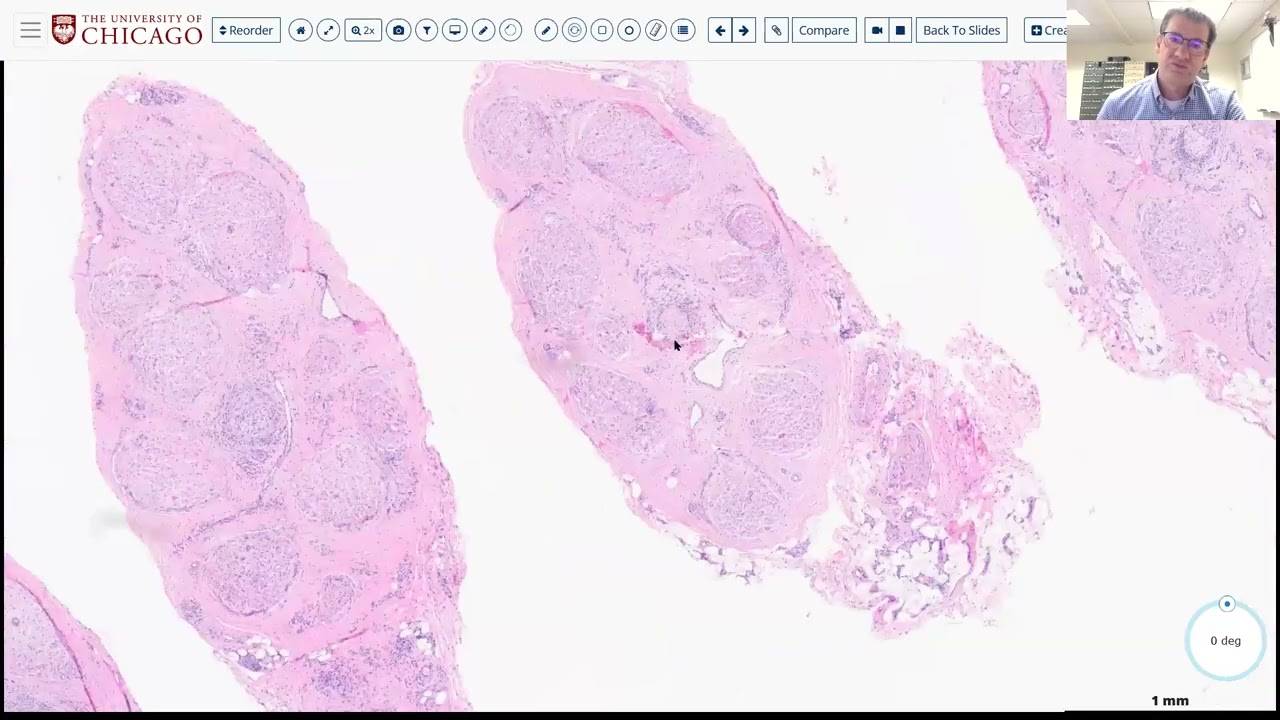
Task: Open the Reorder dropdown
Action: pyautogui.click(x=246, y=30)
